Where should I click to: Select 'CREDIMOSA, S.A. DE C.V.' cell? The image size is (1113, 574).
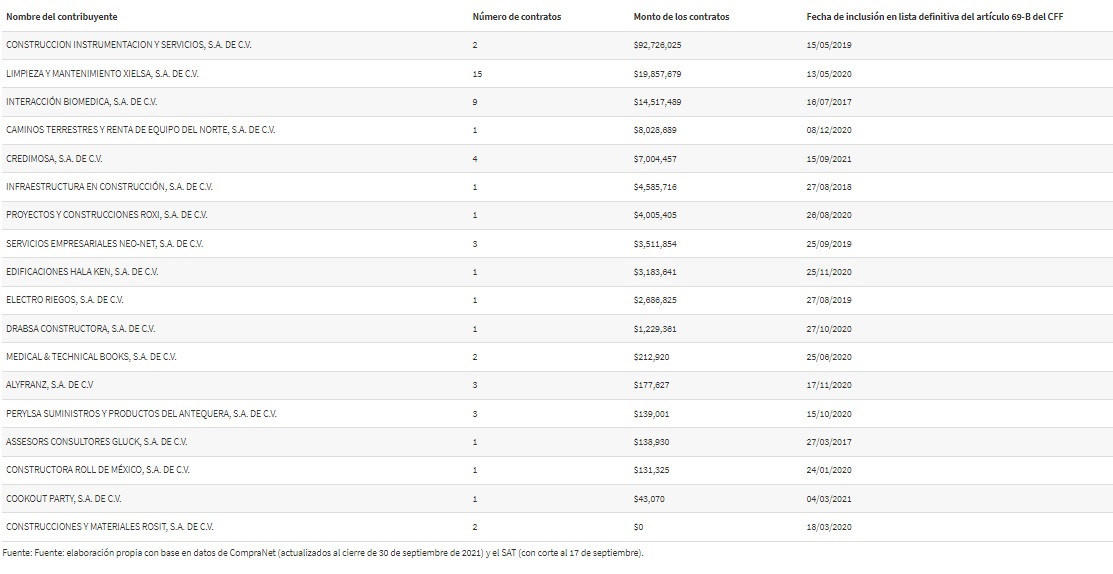click(54, 159)
